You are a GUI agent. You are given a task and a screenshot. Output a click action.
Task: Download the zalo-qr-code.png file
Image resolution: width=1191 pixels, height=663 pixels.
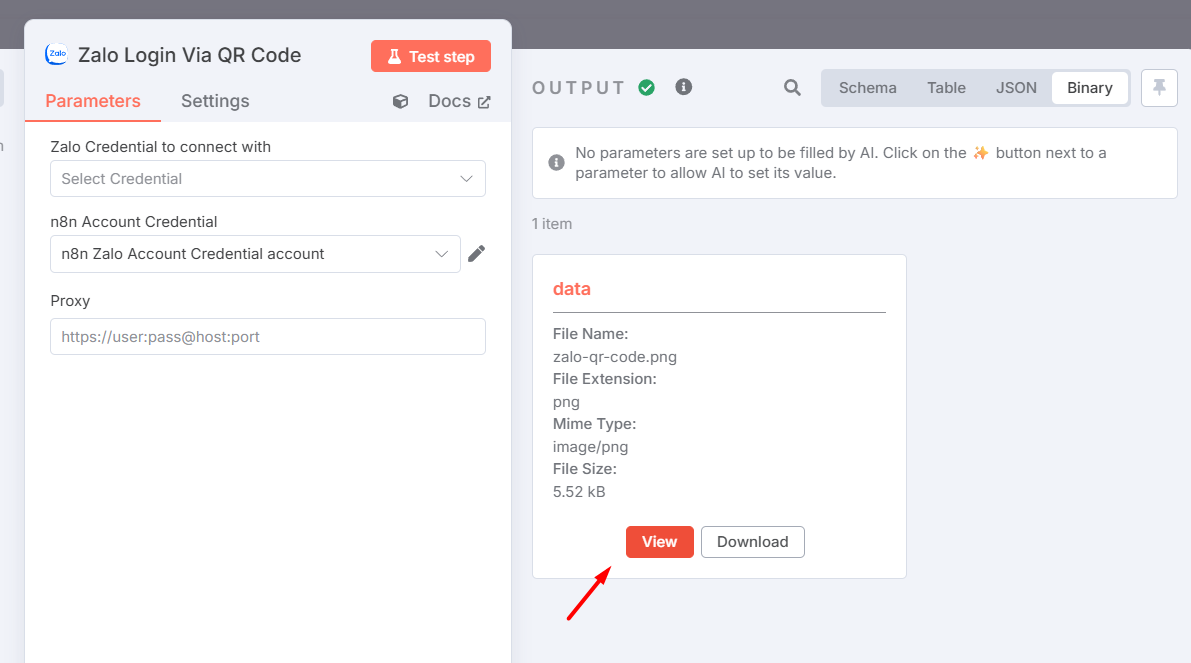753,542
